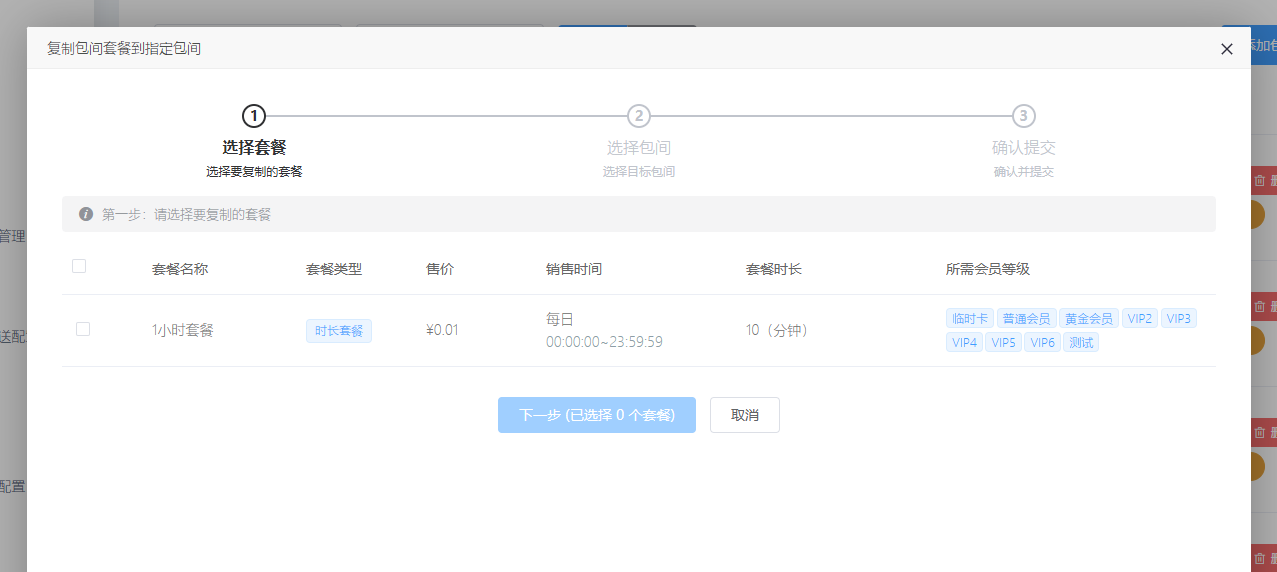Click the 时长套餐 type tag
This screenshot has height=572, width=1277.
(339, 331)
